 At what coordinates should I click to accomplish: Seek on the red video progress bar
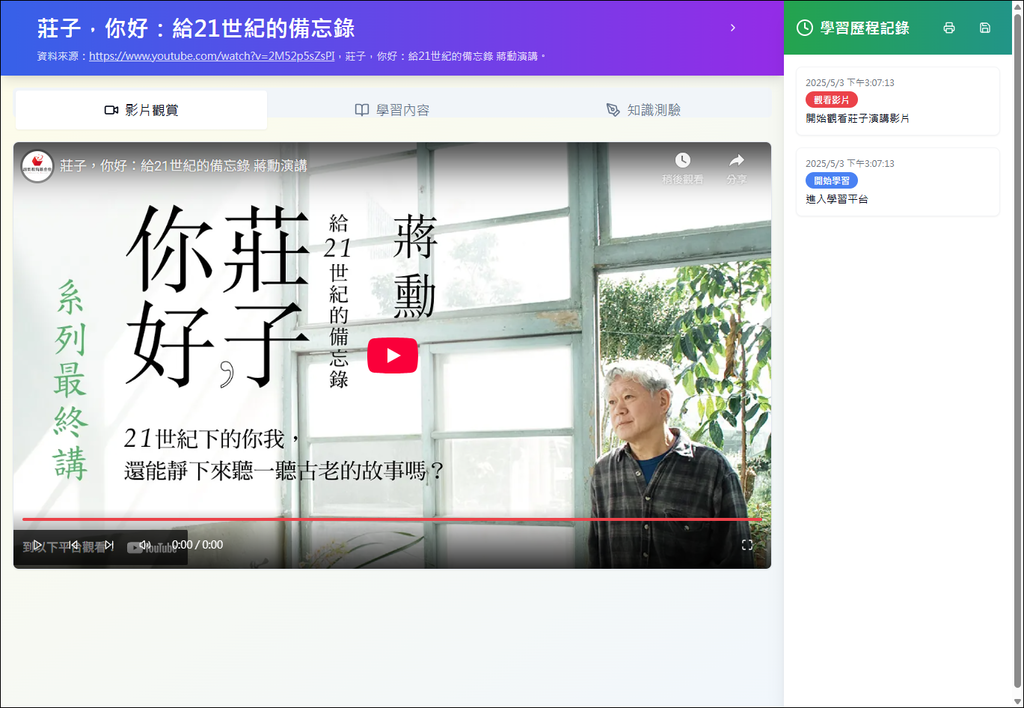pos(392,519)
